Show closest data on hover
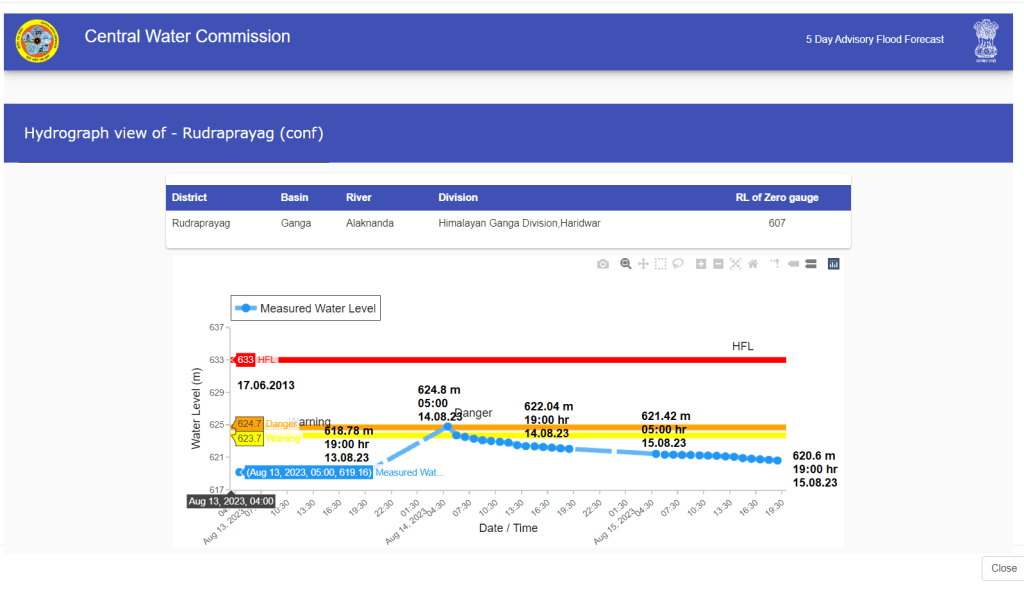Viewport: 1024px width, 589px height. pyautogui.click(x=793, y=264)
